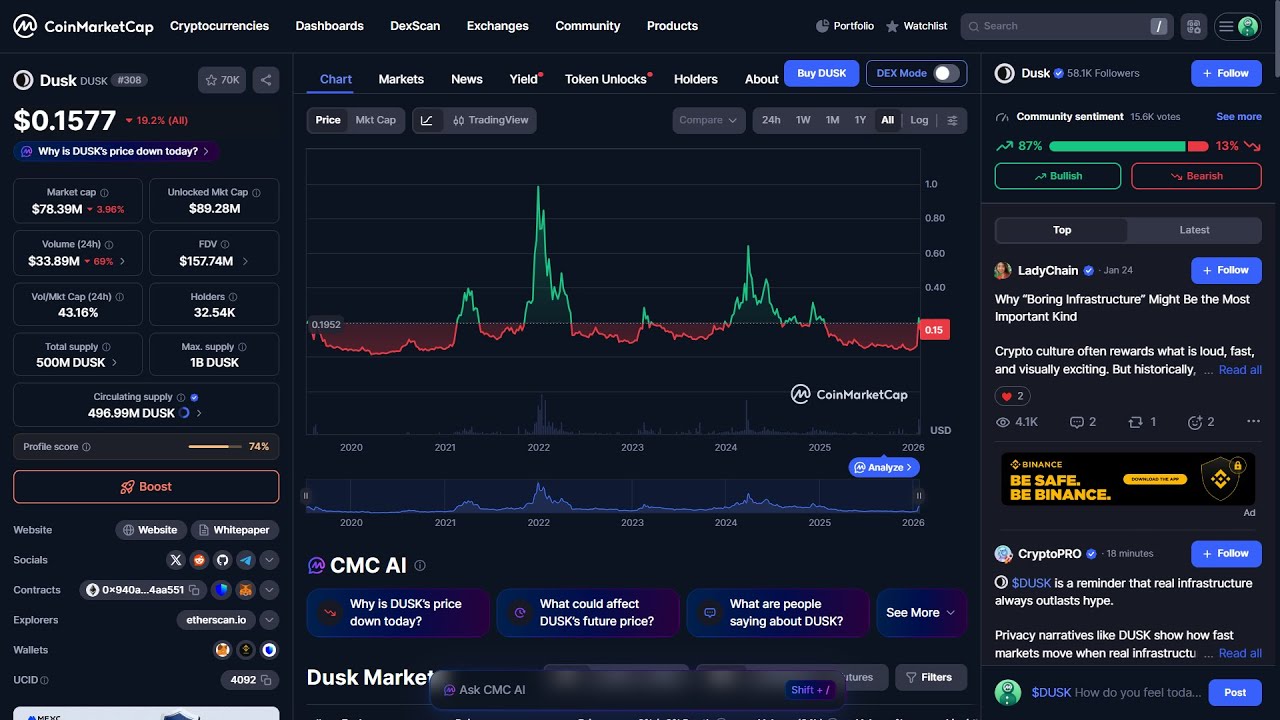Open Dusk's X (Twitter) social link
Screen dimensions: 1280x720
pos(176,560)
